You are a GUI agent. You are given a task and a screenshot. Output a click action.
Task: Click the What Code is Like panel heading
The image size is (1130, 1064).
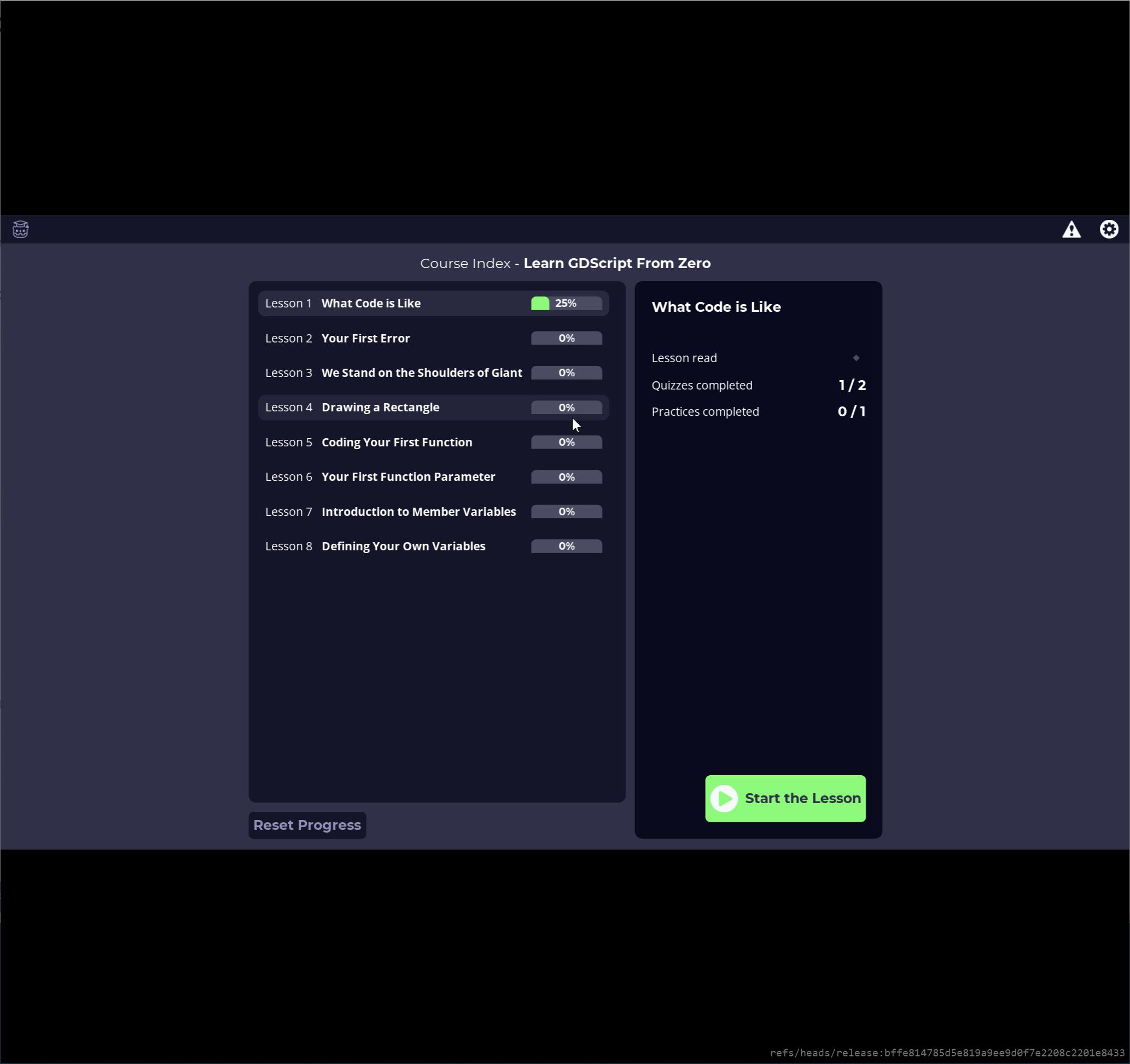(x=716, y=307)
